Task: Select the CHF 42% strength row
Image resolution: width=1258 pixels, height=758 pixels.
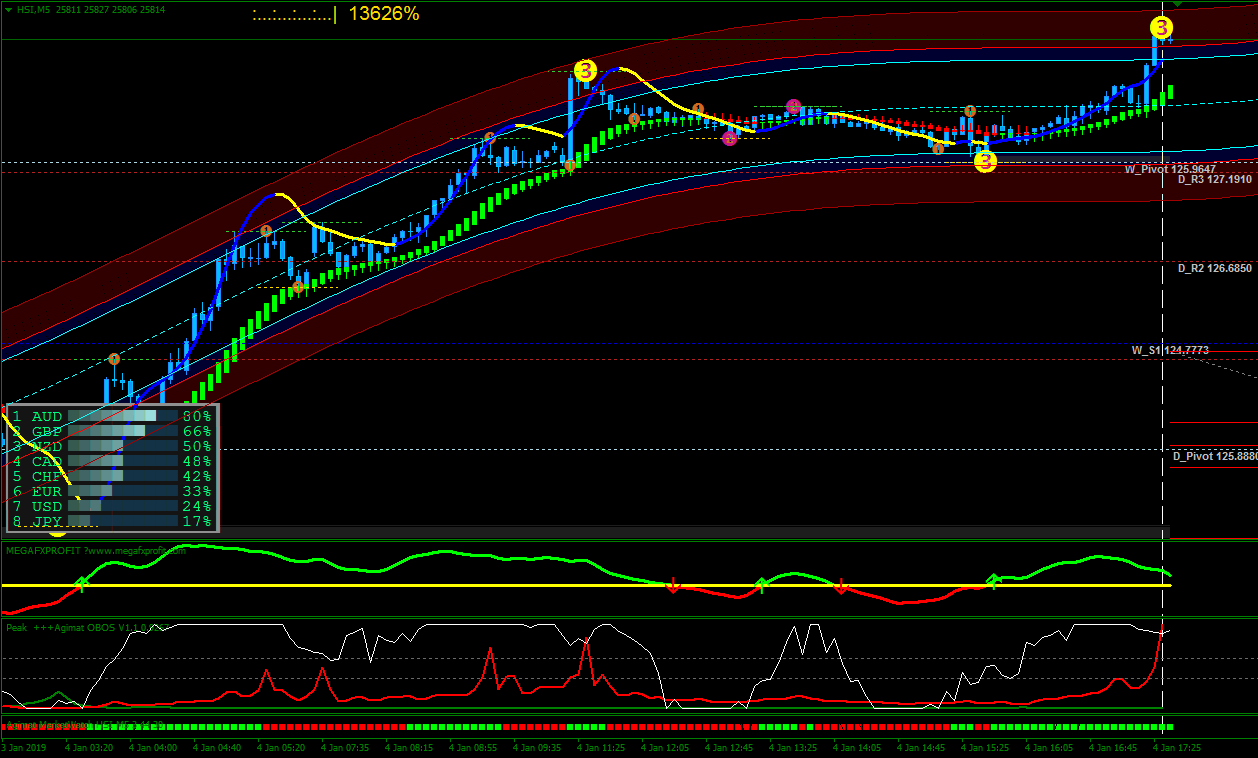Action: (x=112, y=476)
